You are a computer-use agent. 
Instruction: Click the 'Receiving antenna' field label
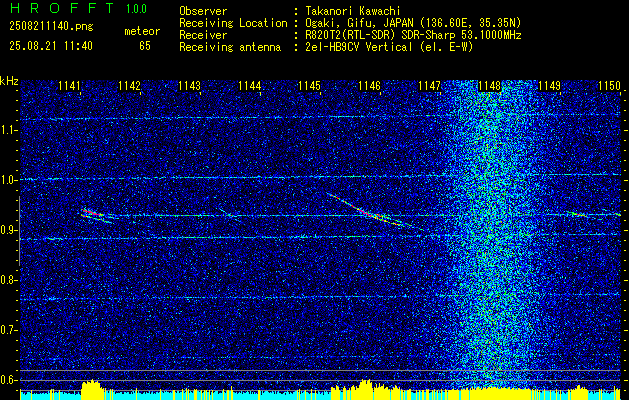[230, 47]
